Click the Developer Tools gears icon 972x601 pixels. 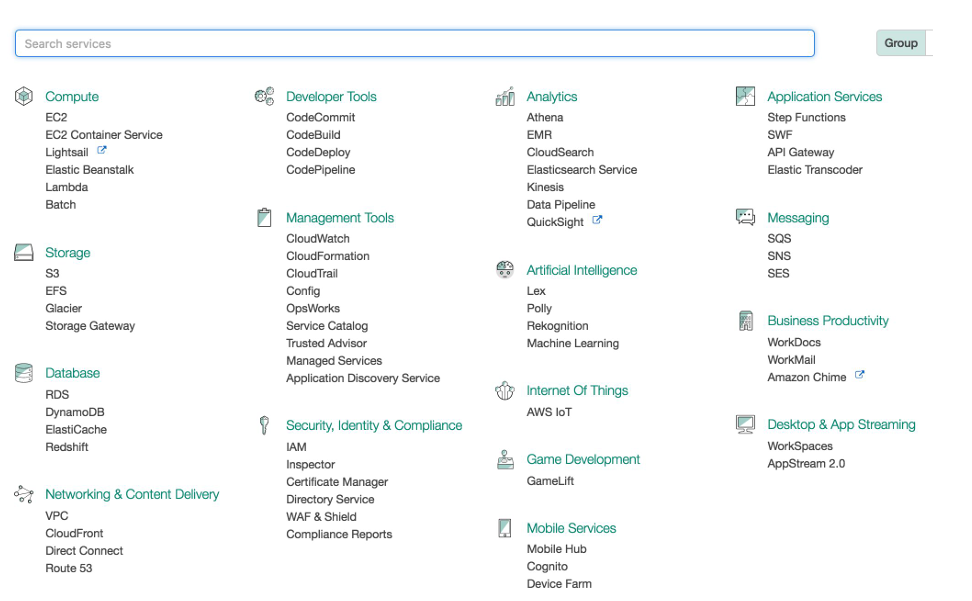[x=264, y=96]
